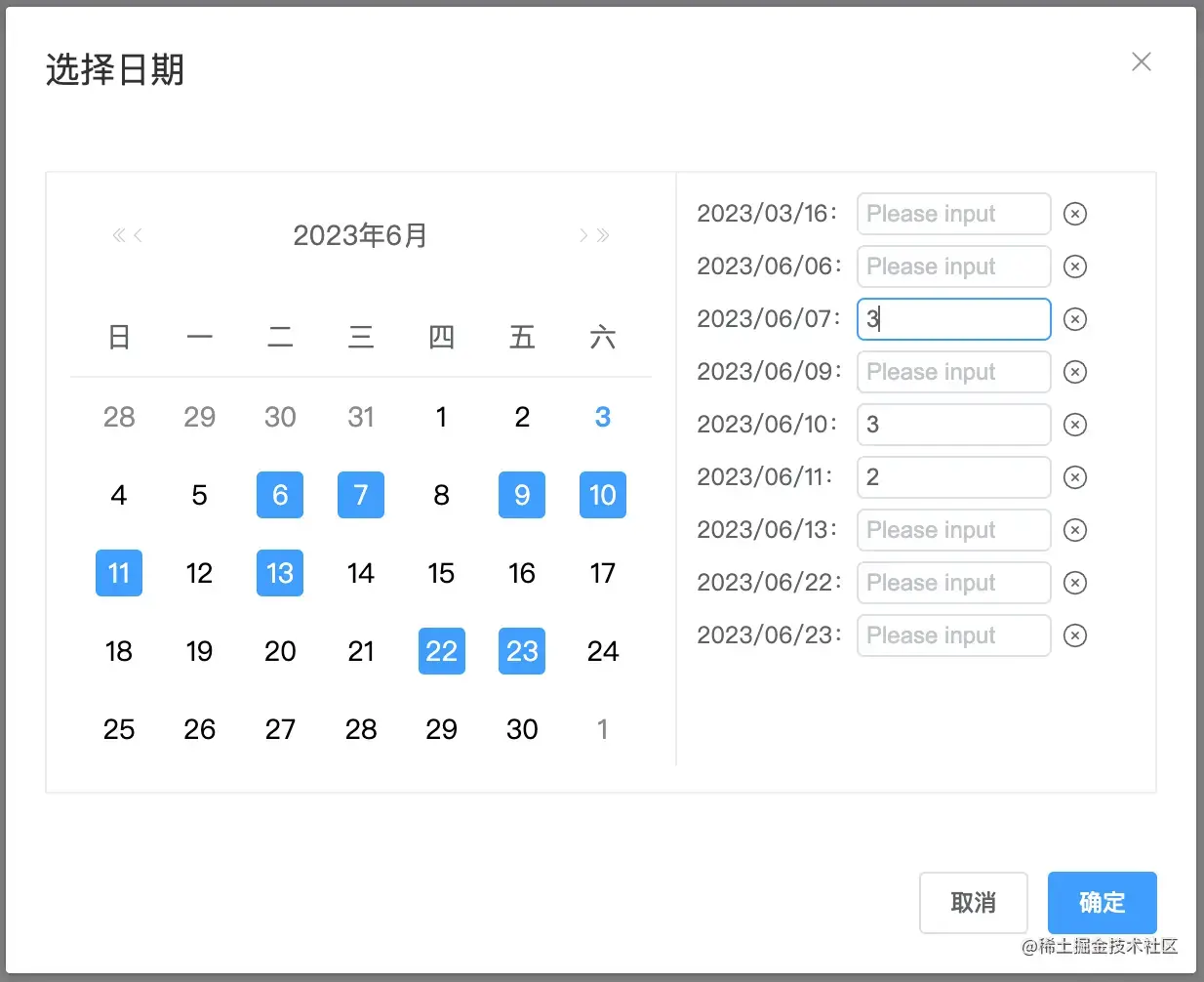Click 确定 to confirm selected dates
The height and width of the screenshot is (982, 1204).
pyautogui.click(x=1103, y=903)
